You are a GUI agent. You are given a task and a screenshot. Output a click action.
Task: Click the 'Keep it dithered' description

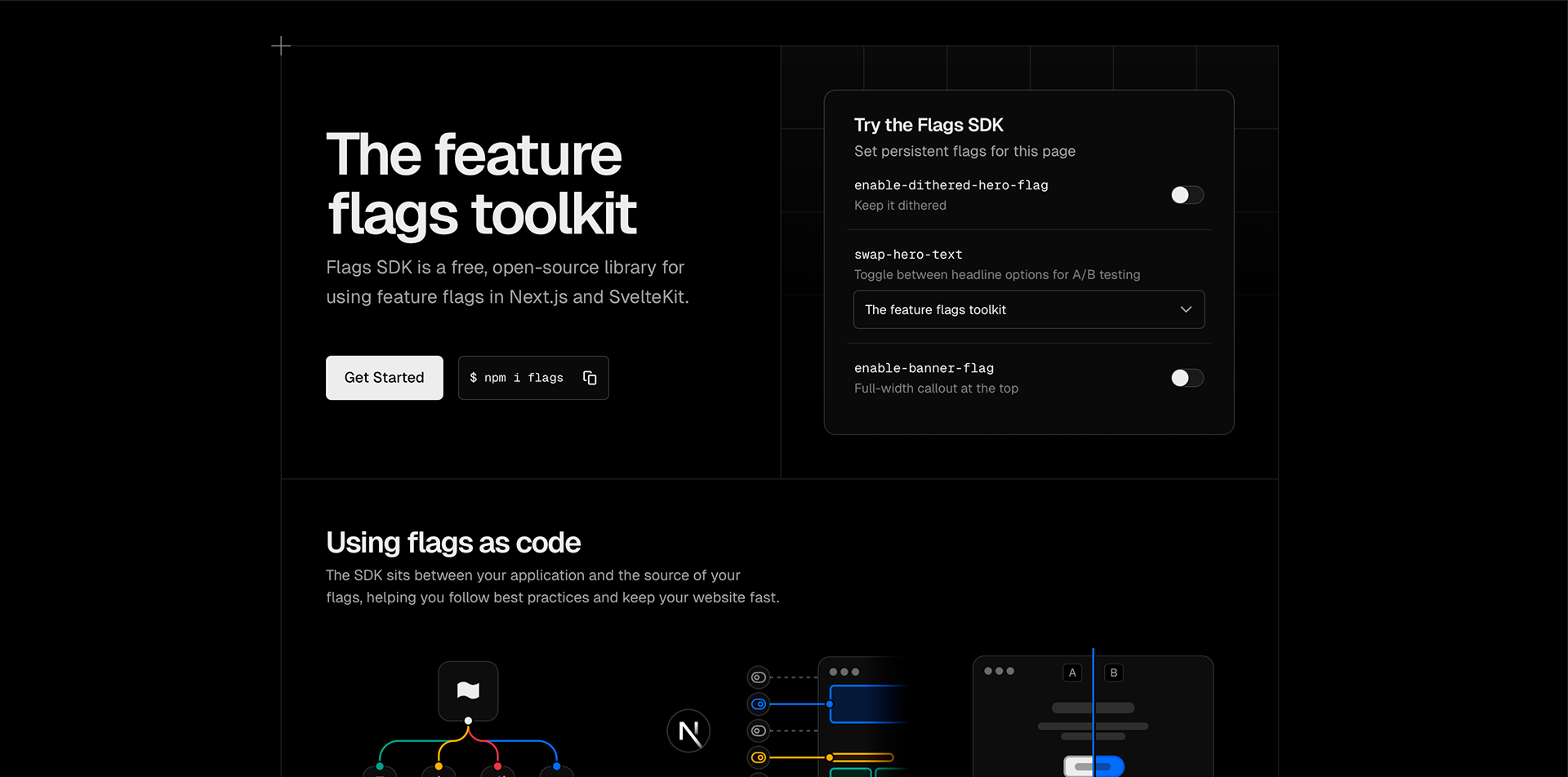tap(900, 206)
